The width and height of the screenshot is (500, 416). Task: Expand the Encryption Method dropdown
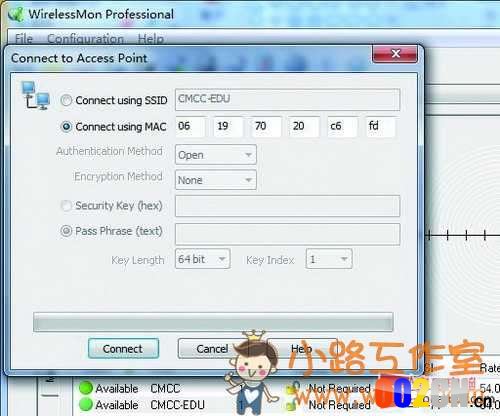click(216, 180)
